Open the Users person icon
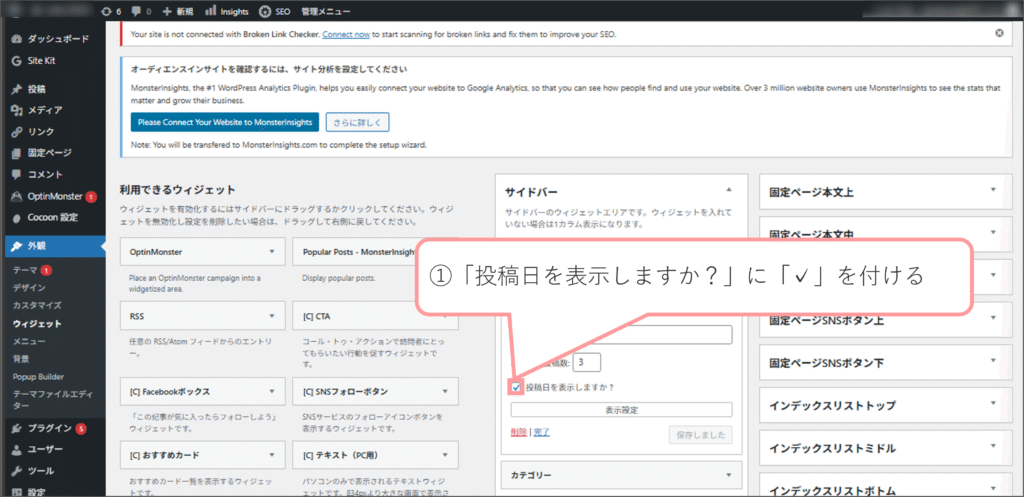 pyautogui.click(x=17, y=449)
